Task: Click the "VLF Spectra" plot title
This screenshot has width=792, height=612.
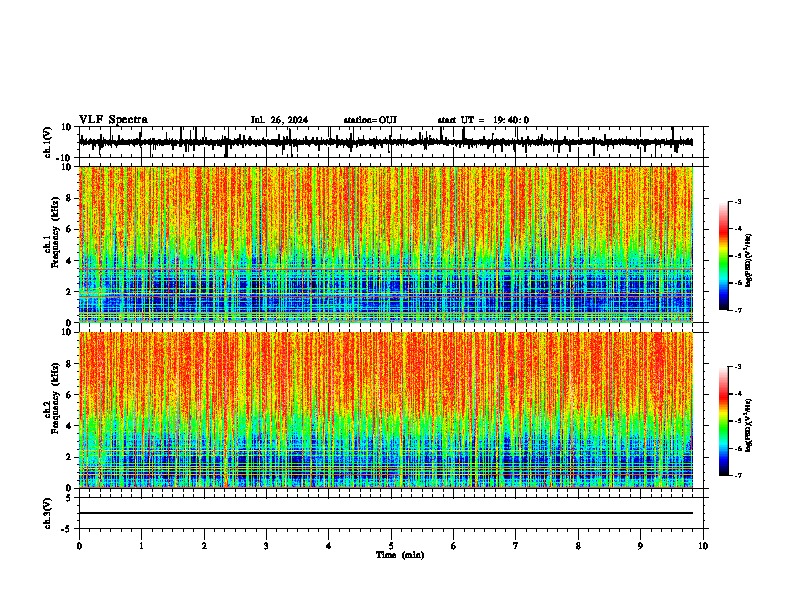Action: (x=113, y=120)
